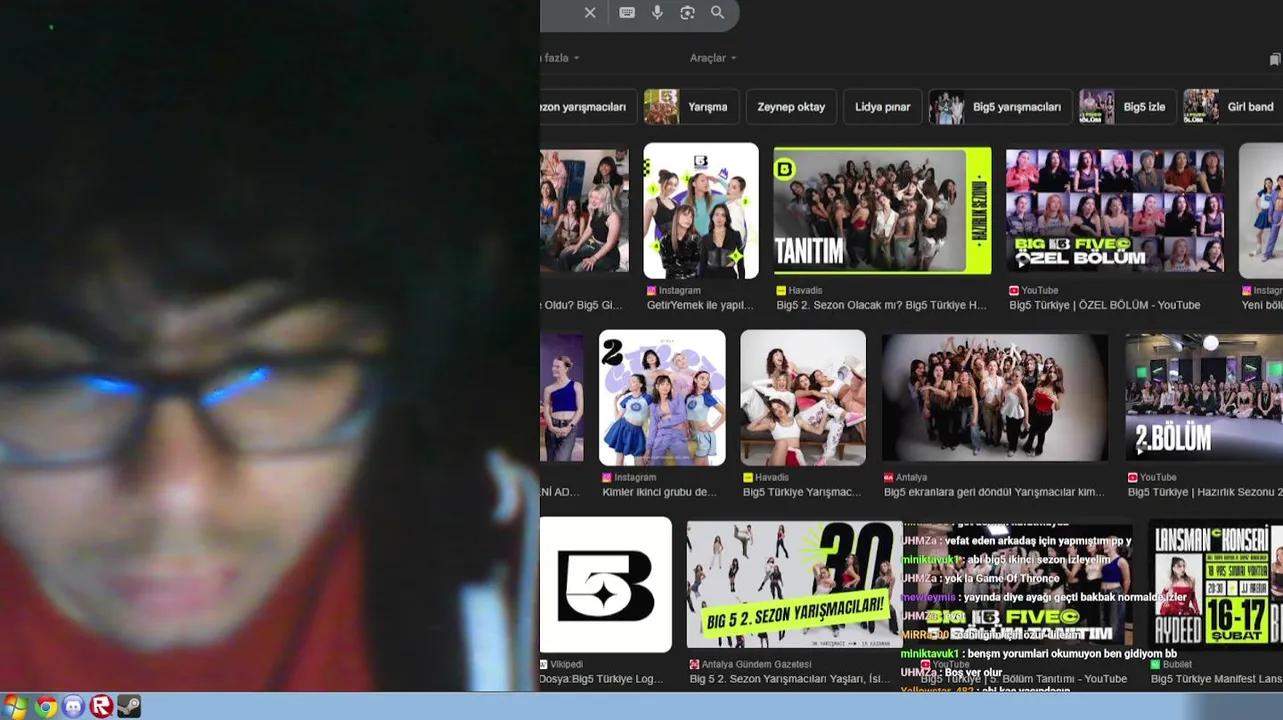Select the 'Yarışma' filter chip

(691, 107)
